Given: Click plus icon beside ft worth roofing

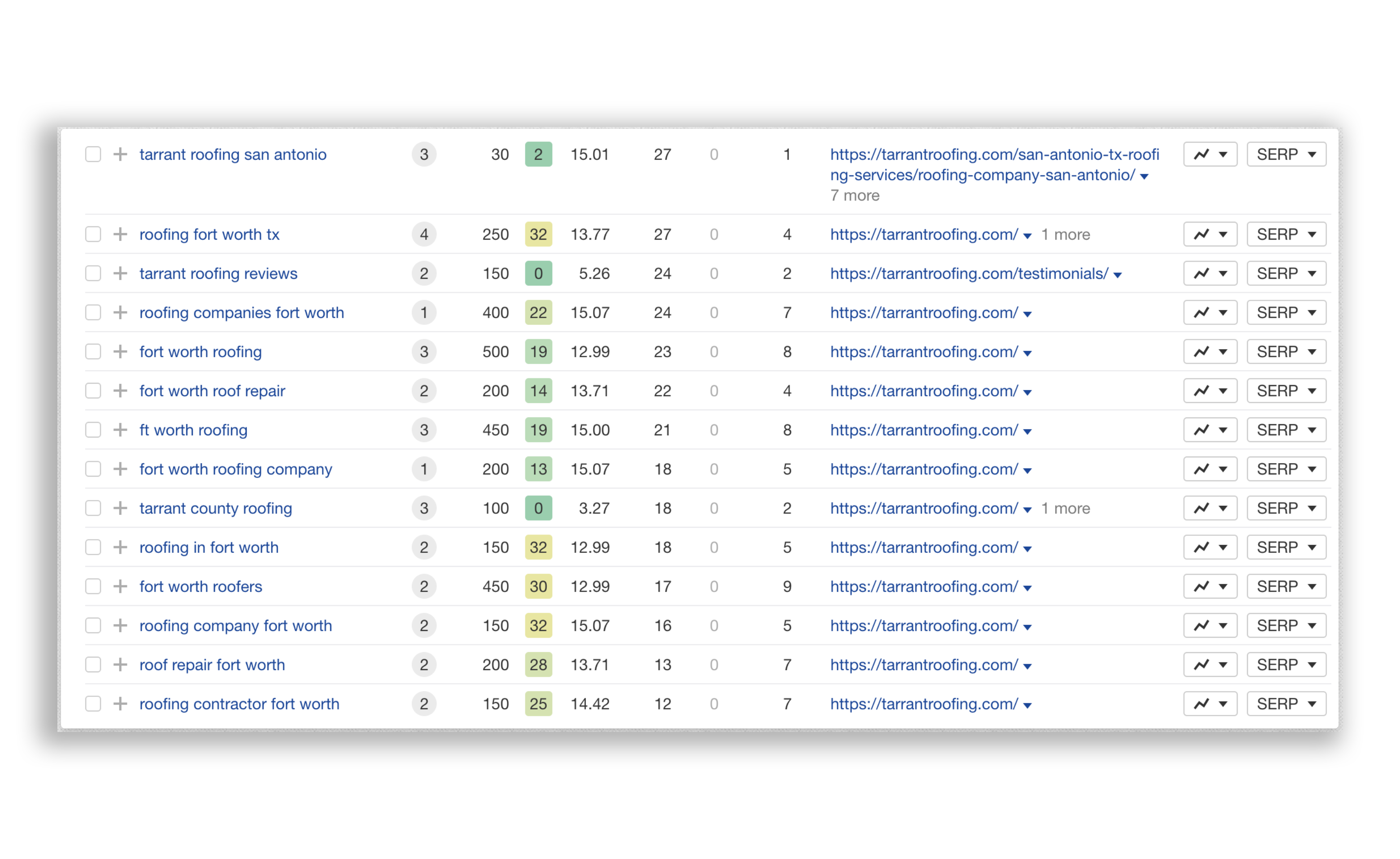Looking at the screenshot, I should 120,430.
